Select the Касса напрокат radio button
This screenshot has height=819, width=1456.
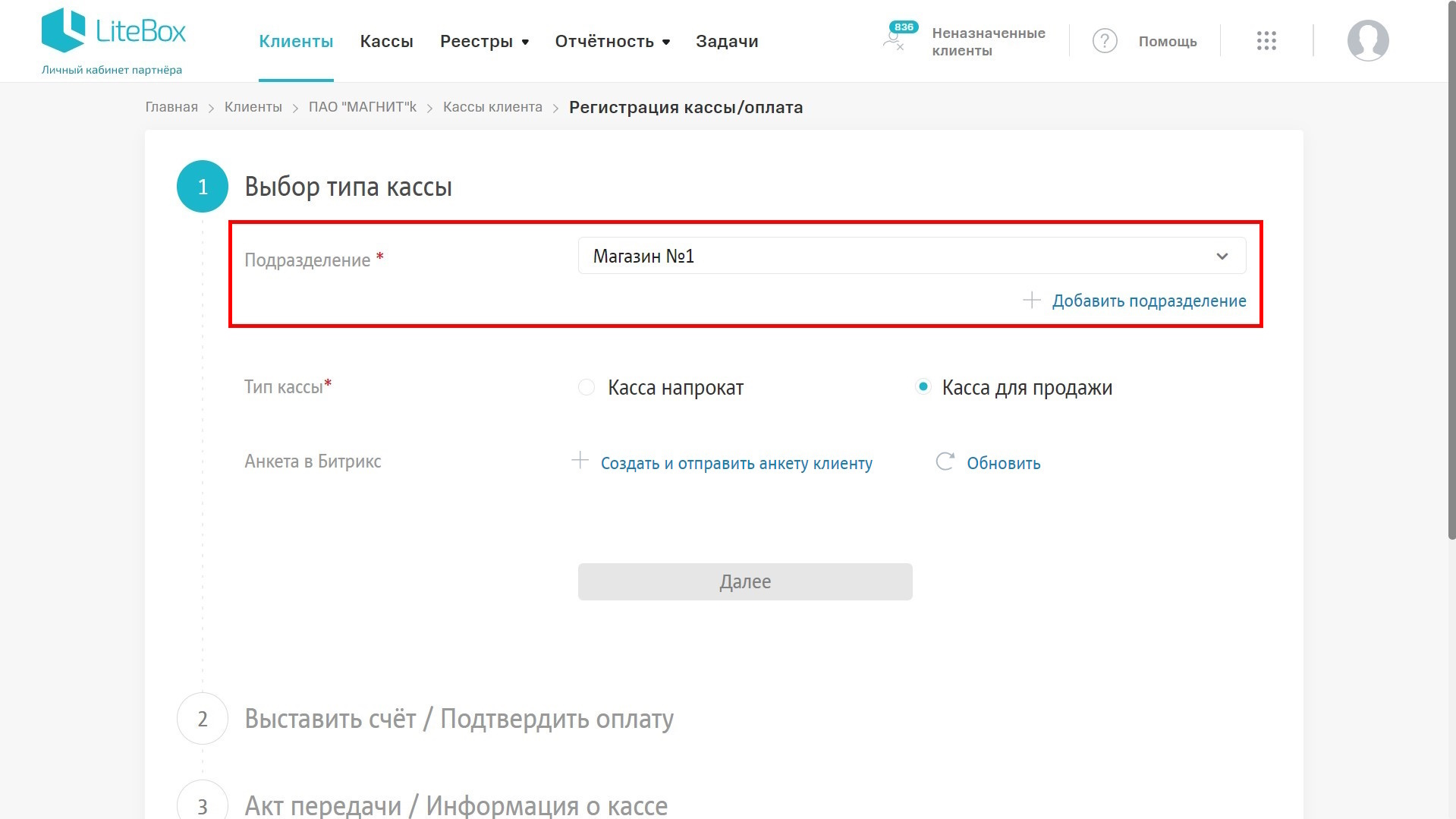tap(586, 387)
